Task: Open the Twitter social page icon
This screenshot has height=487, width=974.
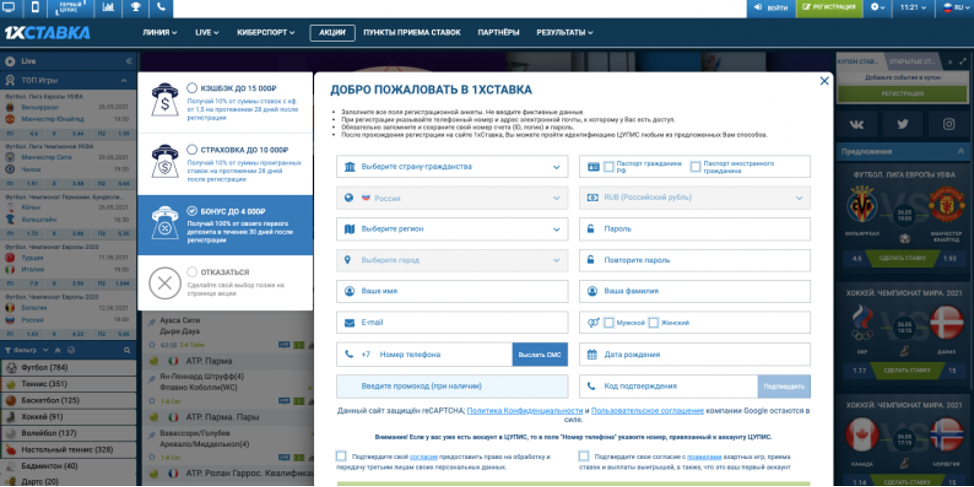Action: click(903, 124)
